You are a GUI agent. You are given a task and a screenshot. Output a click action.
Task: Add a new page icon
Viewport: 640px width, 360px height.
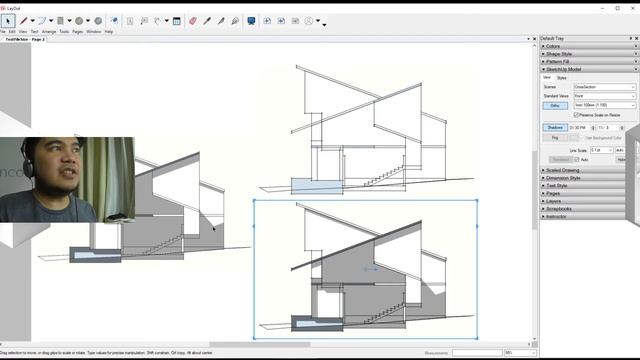(x=267, y=21)
